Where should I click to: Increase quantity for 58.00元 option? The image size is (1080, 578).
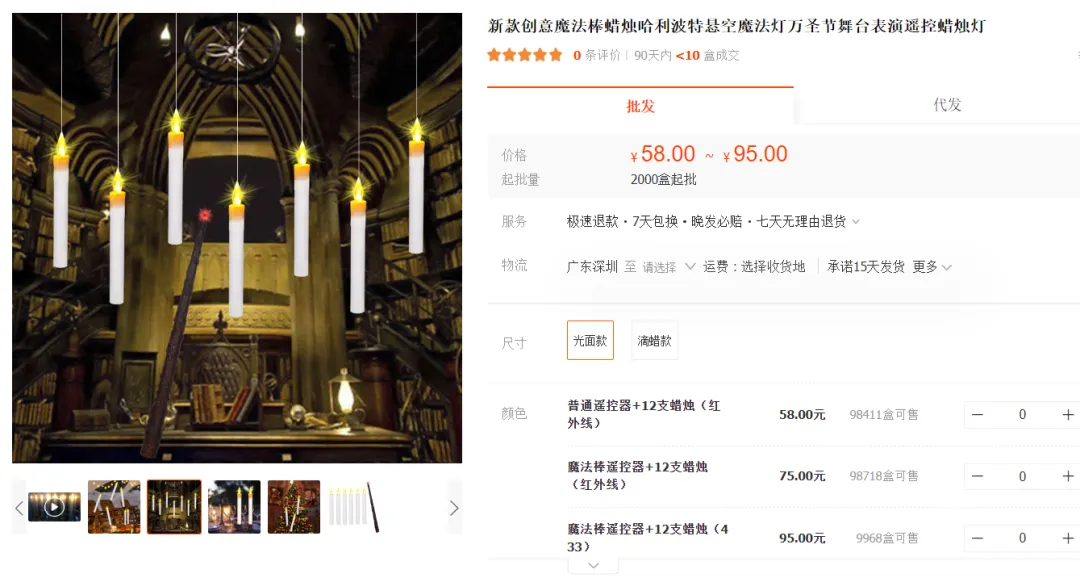click(1068, 415)
